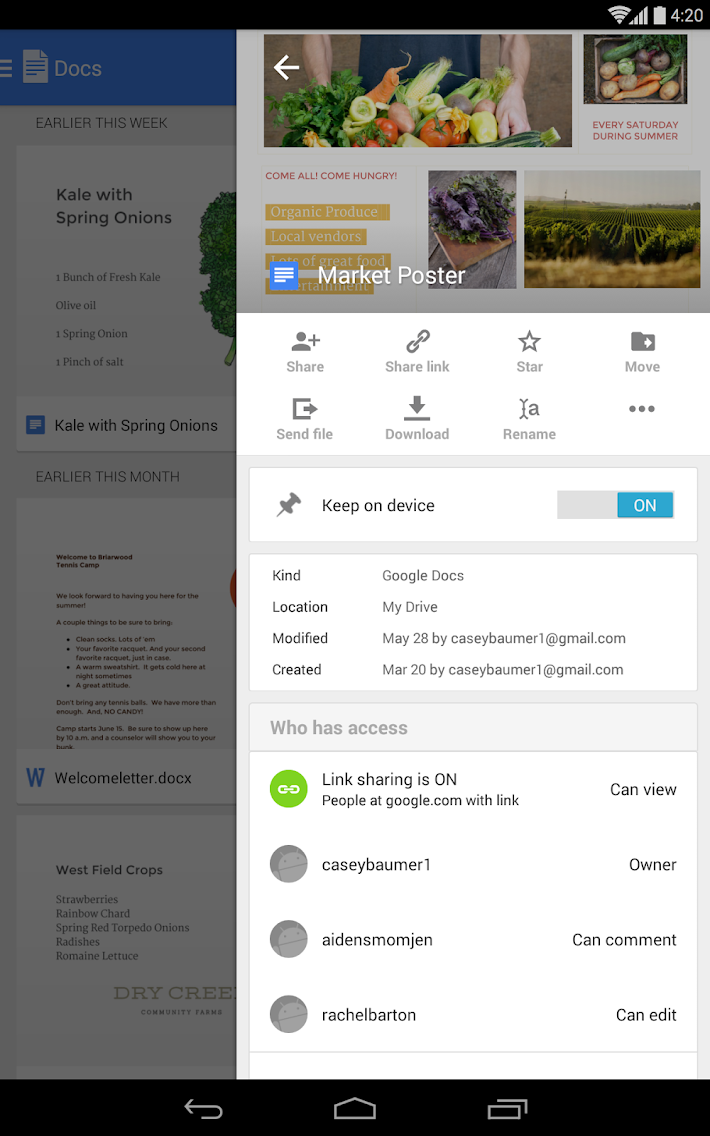Image resolution: width=710 pixels, height=1136 pixels.
Task: Open the Share people icon
Action: (305, 342)
